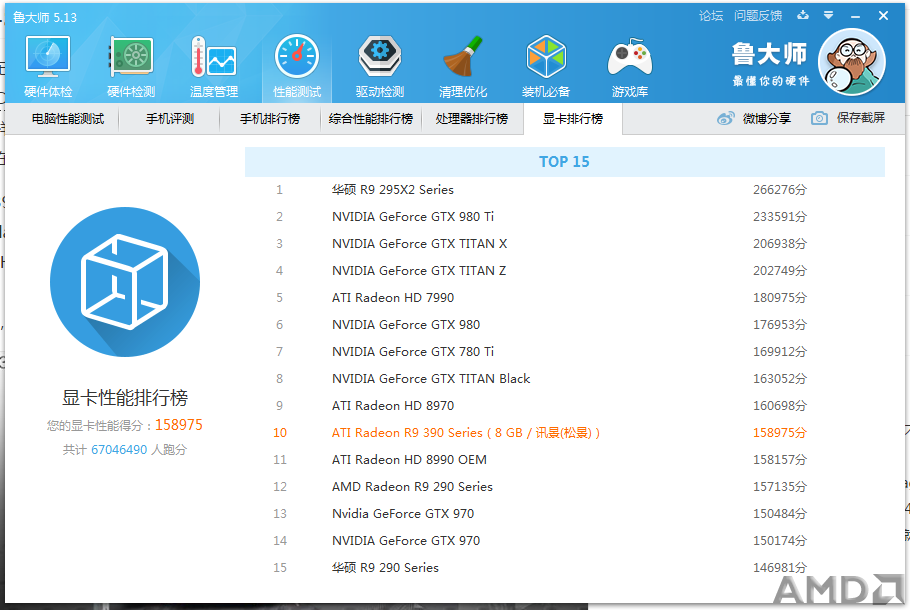910x610 pixels.
Task: Open the 问题反馈 feedback link
Action: click(x=758, y=16)
